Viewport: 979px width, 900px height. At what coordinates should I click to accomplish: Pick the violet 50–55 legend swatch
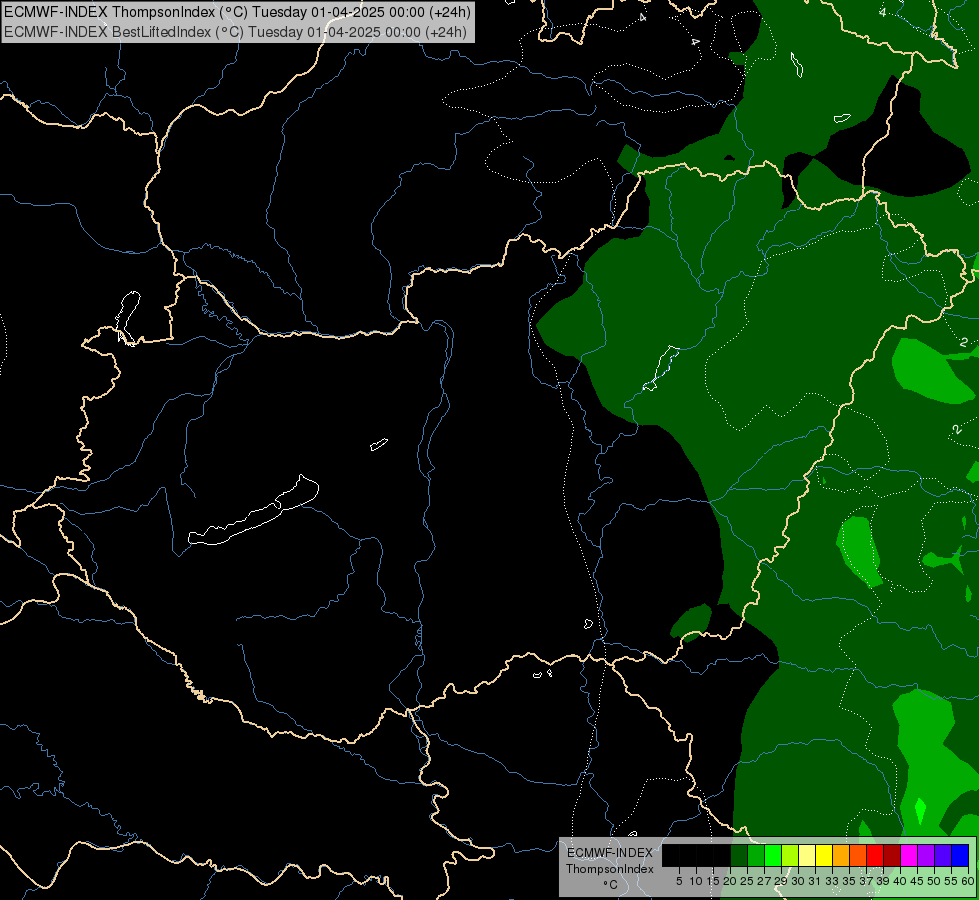(943, 855)
